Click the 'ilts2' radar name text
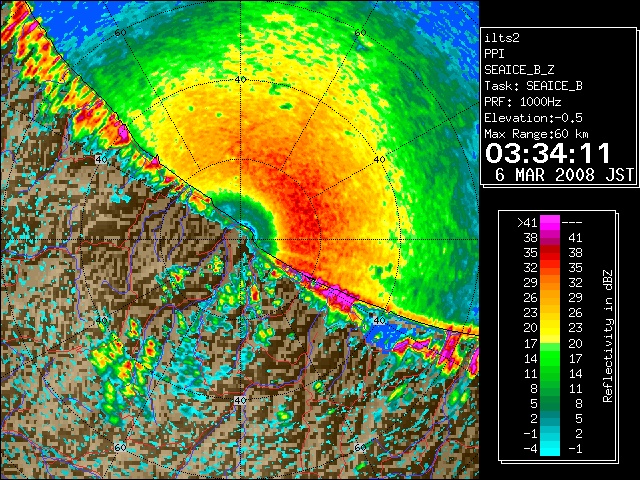 502,38
